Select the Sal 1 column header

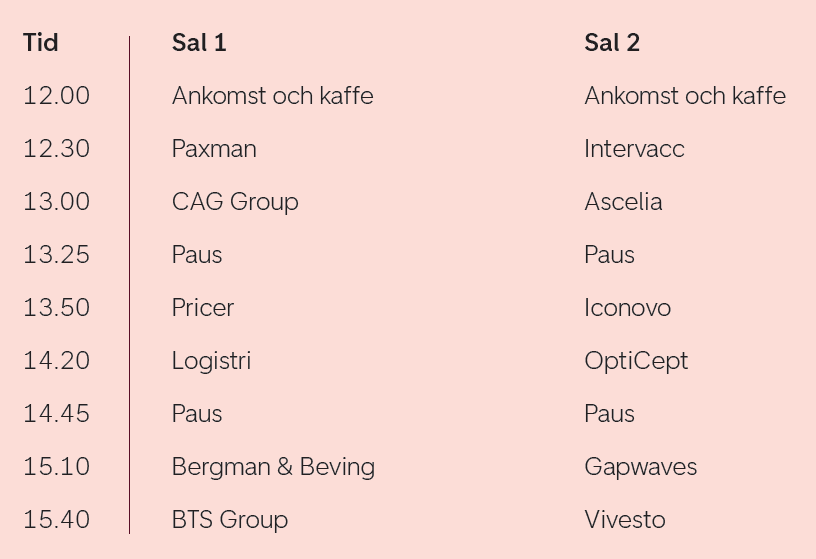[199, 43]
